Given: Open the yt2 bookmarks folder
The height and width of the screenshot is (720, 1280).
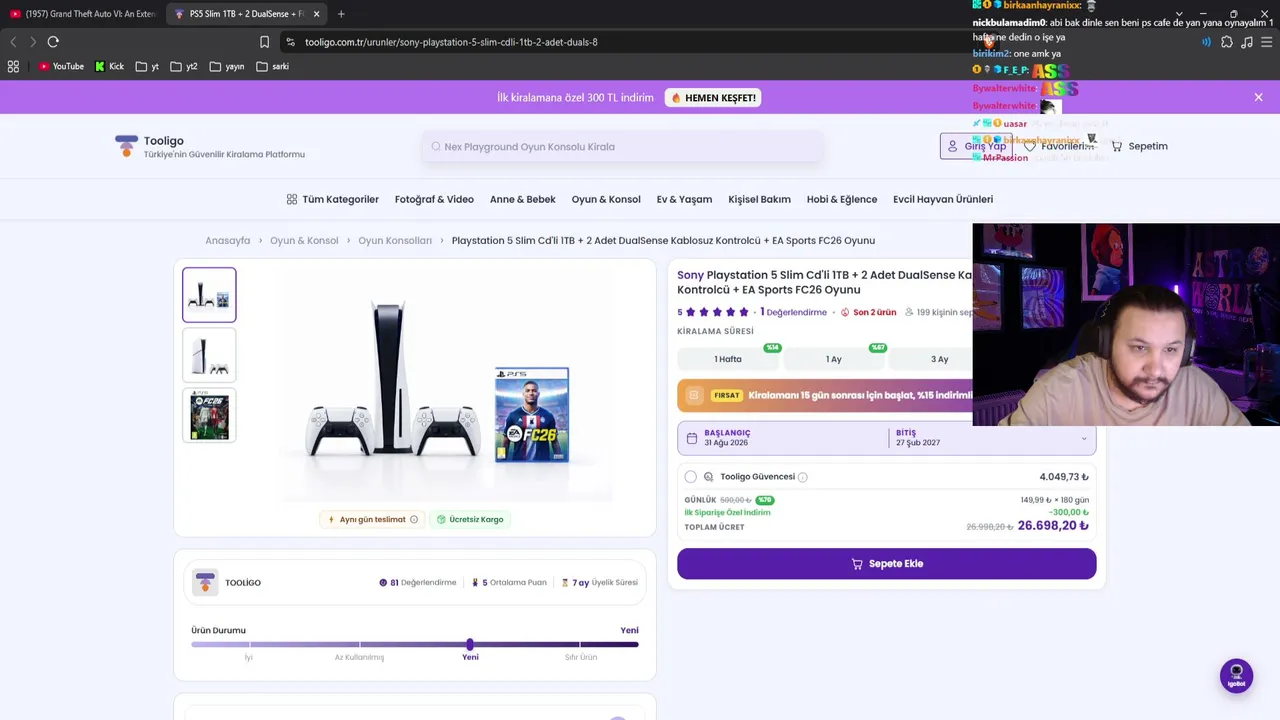Looking at the screenshot, I should [x=184, y=67].
